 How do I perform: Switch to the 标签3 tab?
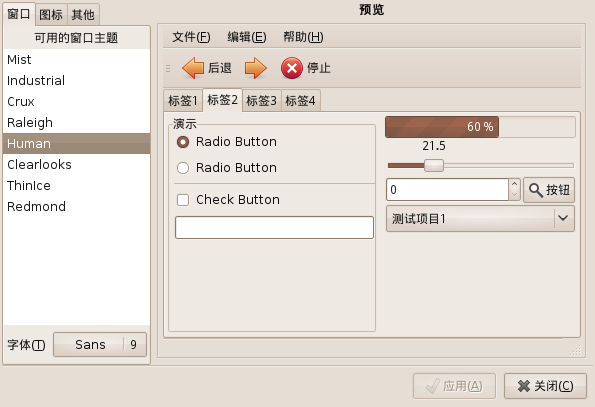click(x=261, y=101)
